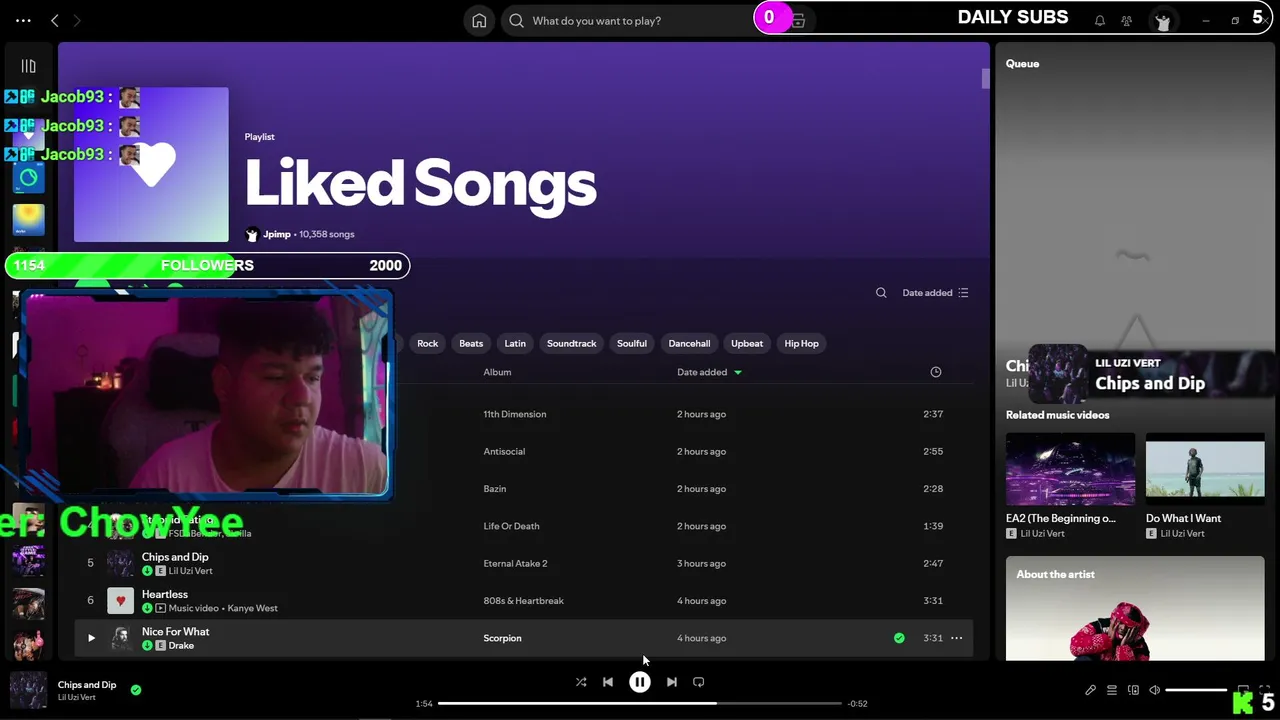Image resolution: width=1280 pixels, height=720 pixels.
Task: Toggle liked checkmark for now playing song
Action: [136, 689]
